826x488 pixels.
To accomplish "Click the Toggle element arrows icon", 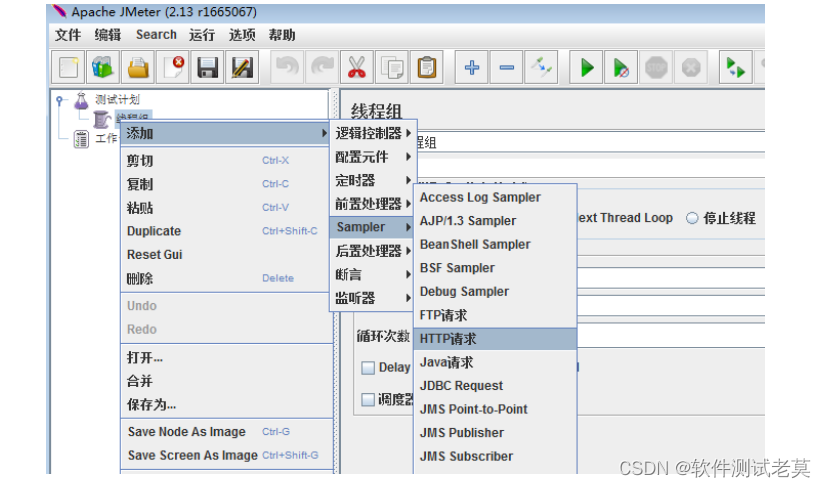I will click(542, 67).
